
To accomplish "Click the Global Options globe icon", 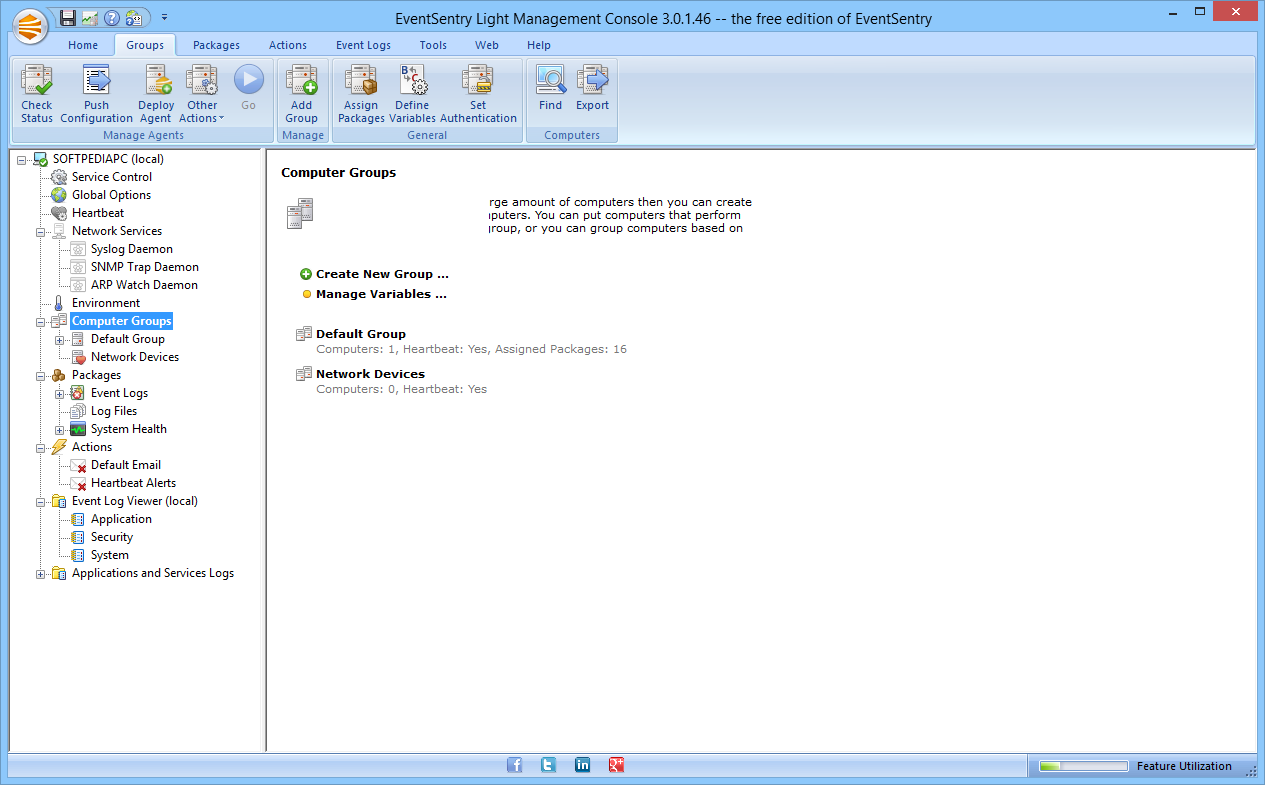I will [59, 195].
